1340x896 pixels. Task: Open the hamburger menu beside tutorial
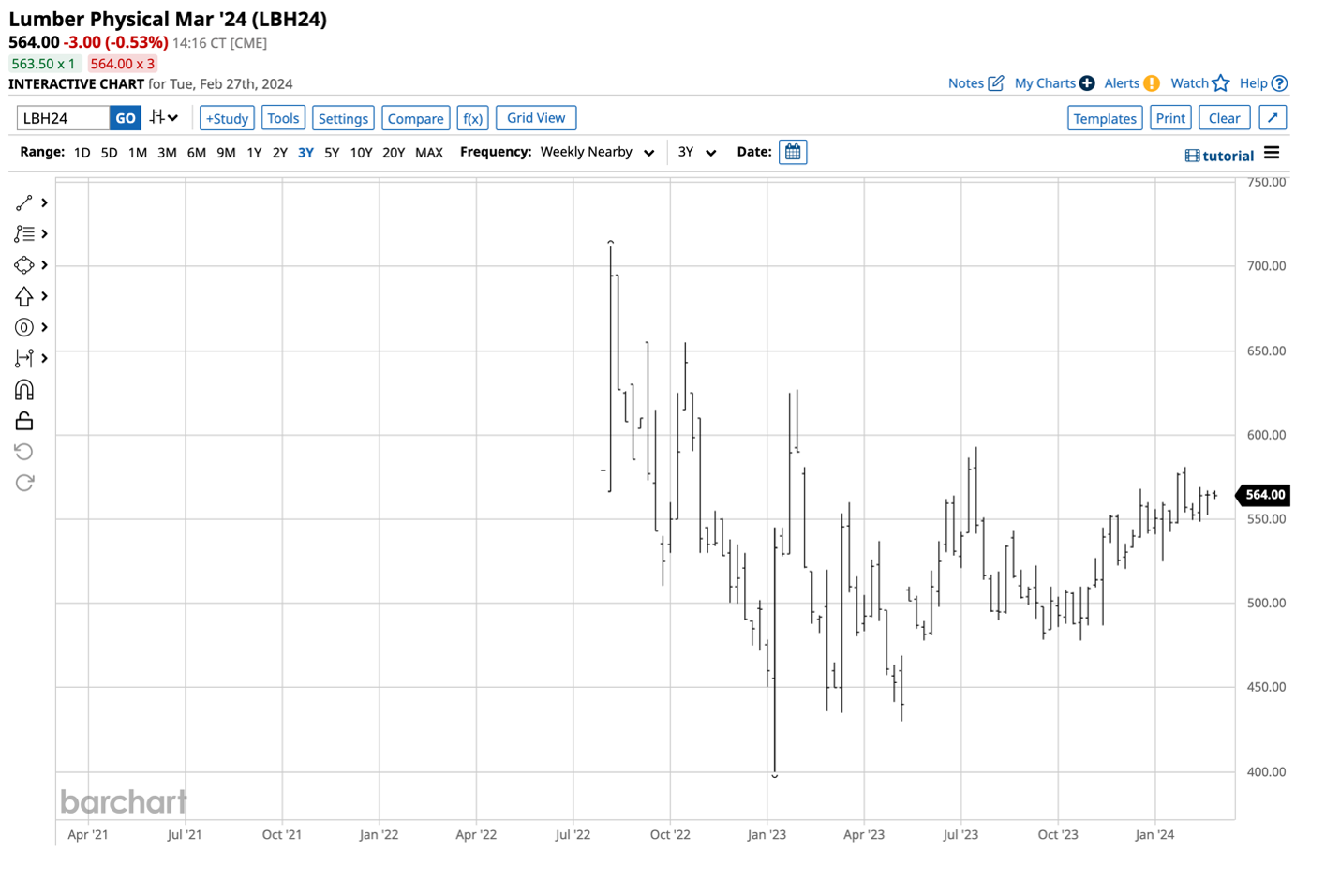(x=1272, y=154)
